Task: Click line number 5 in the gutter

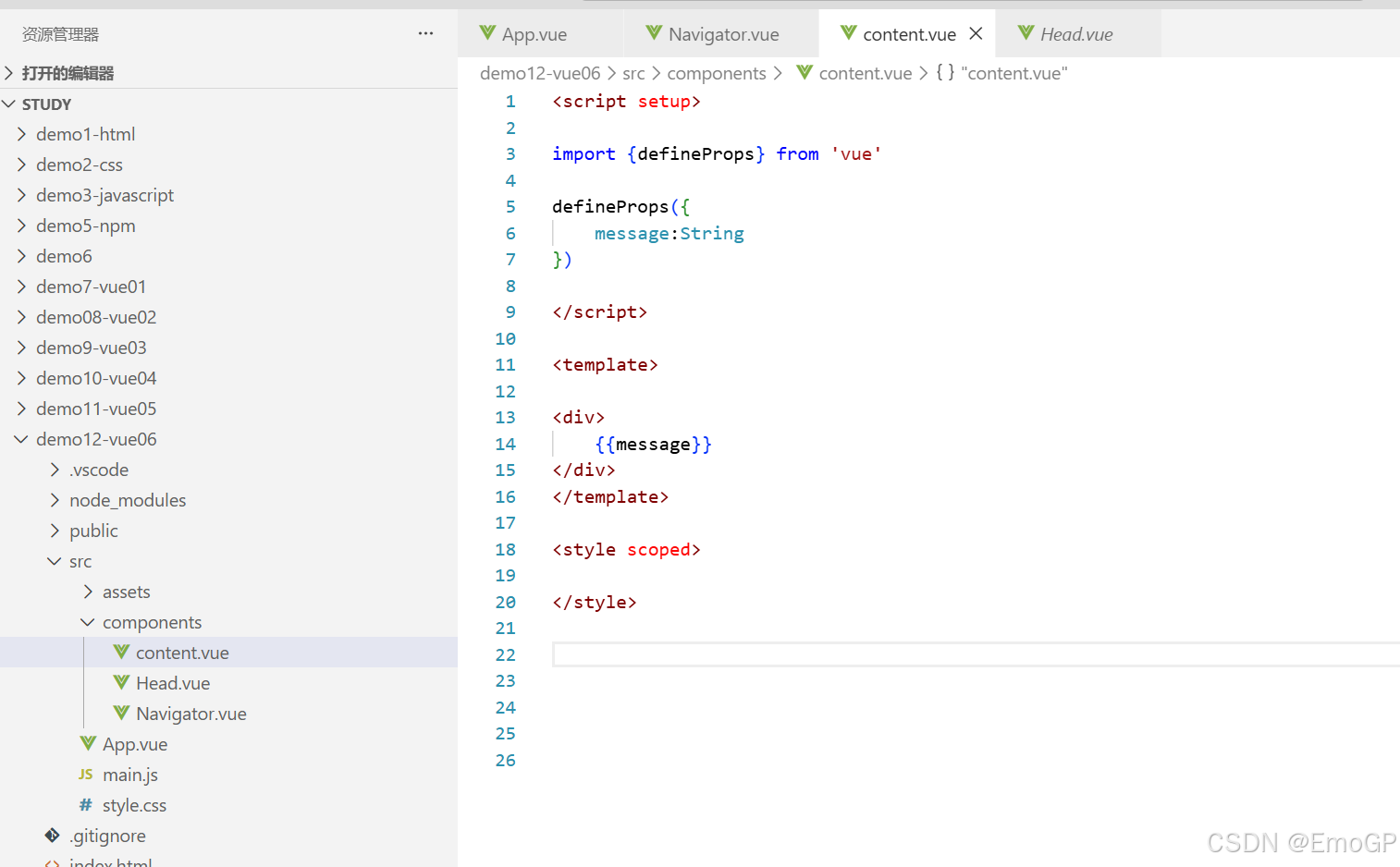Action: (510, 206)
